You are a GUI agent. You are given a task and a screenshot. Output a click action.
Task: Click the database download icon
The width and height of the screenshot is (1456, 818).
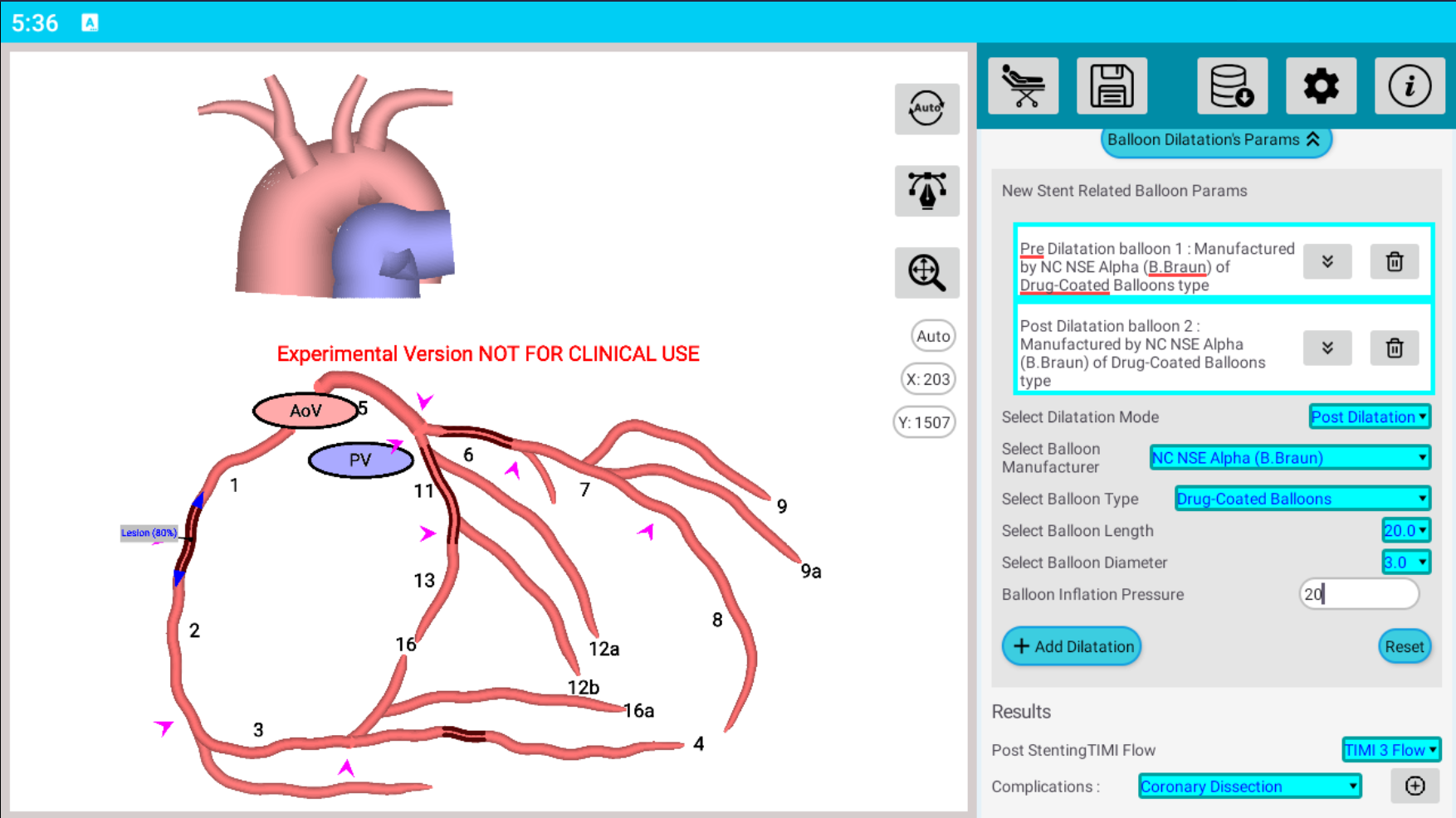point(1232,86)
